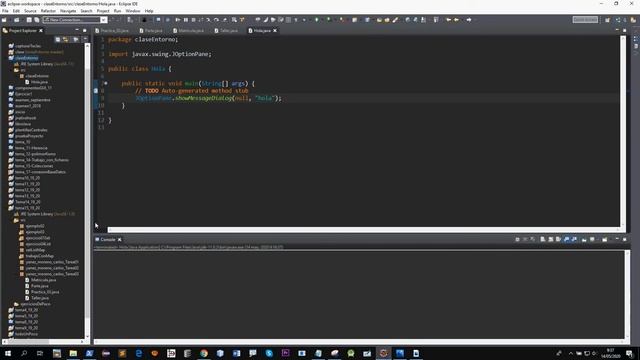This screenshot has height=360, width=640.
Task: Open the Refactor menu
Action: coord(48,11)
